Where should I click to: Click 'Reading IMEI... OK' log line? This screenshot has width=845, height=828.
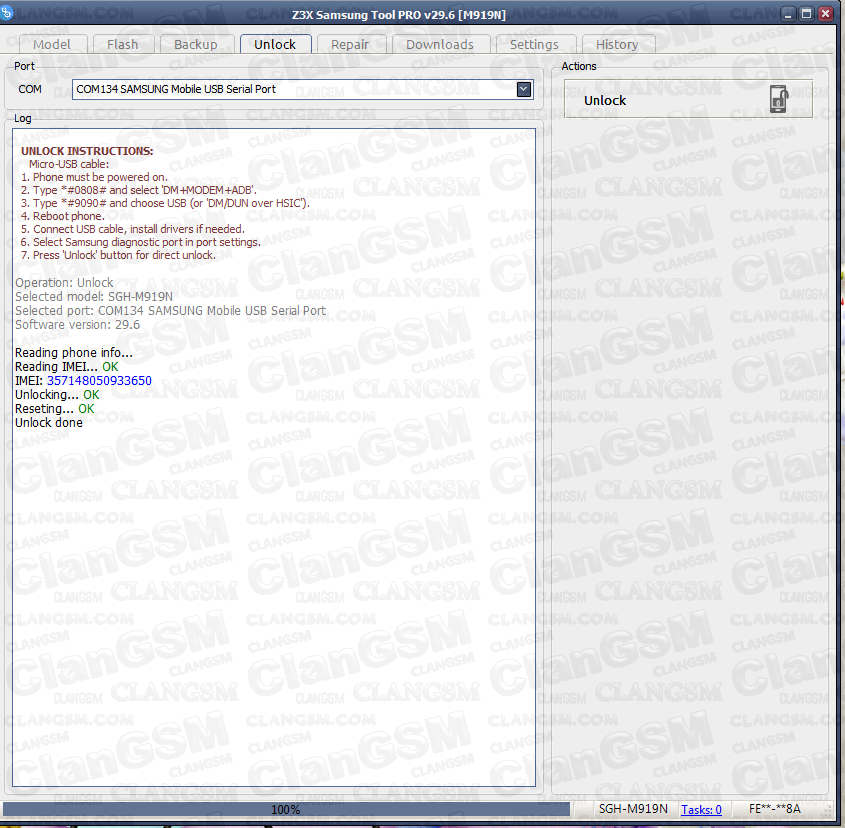[x=66, y=367]
